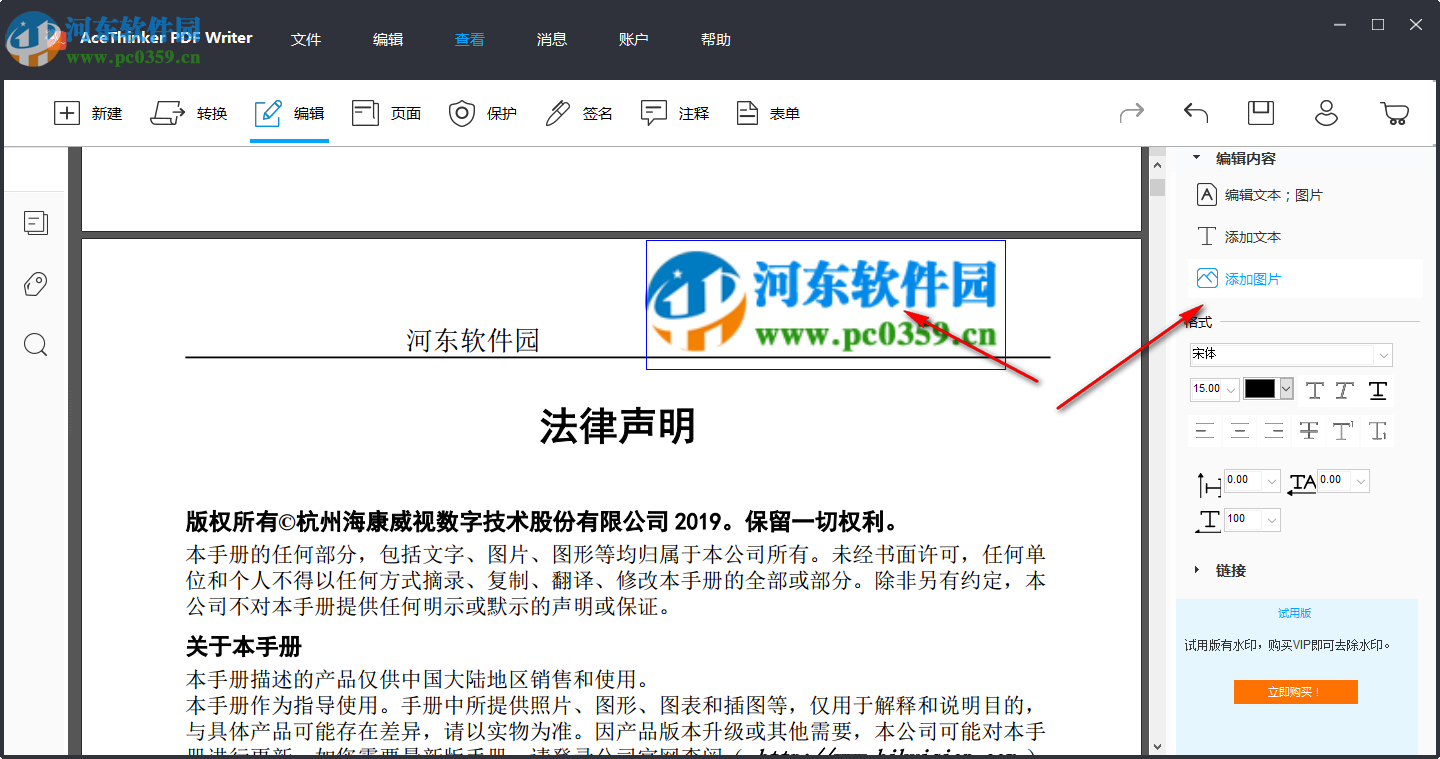
Task: Toggle underline text formatting
Action: [x=1377, y=390]
